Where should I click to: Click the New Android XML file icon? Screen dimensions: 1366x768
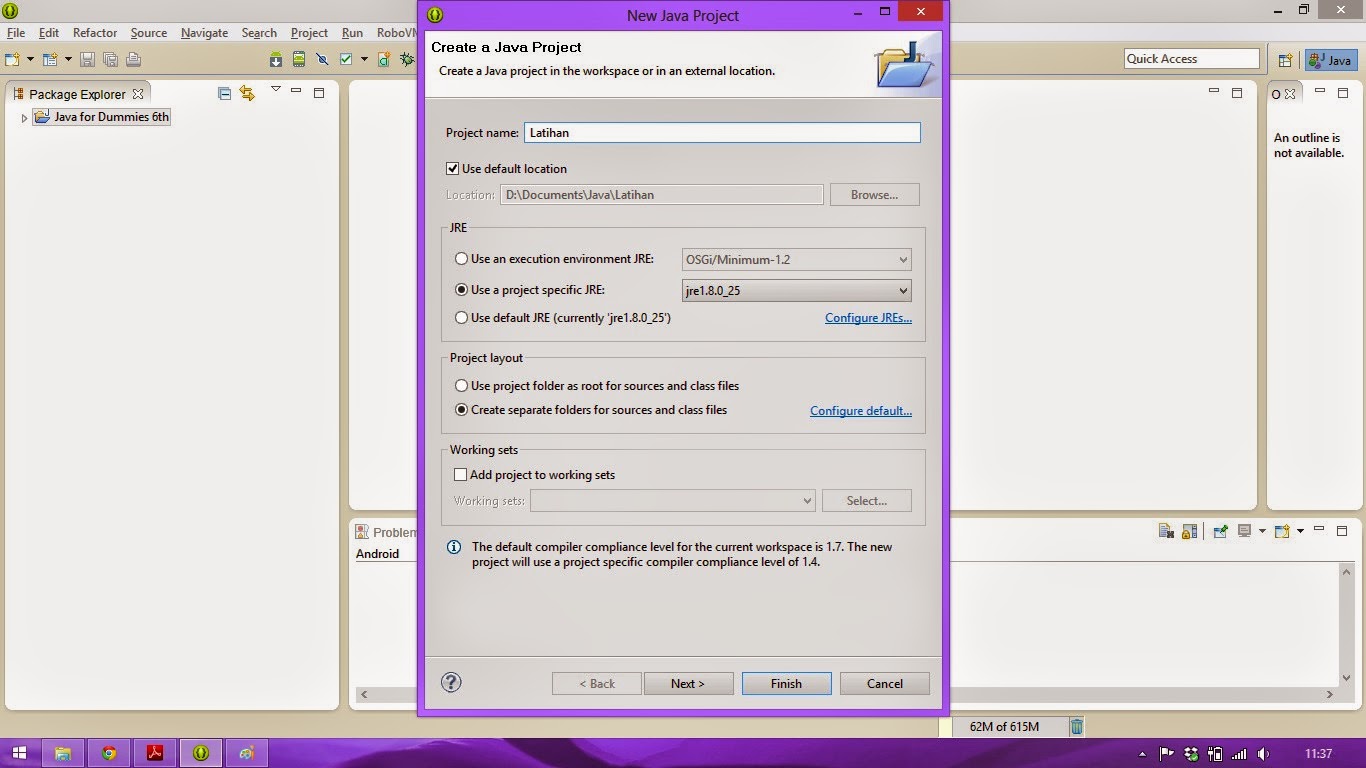pyautogui.click(x=384, y=59)
